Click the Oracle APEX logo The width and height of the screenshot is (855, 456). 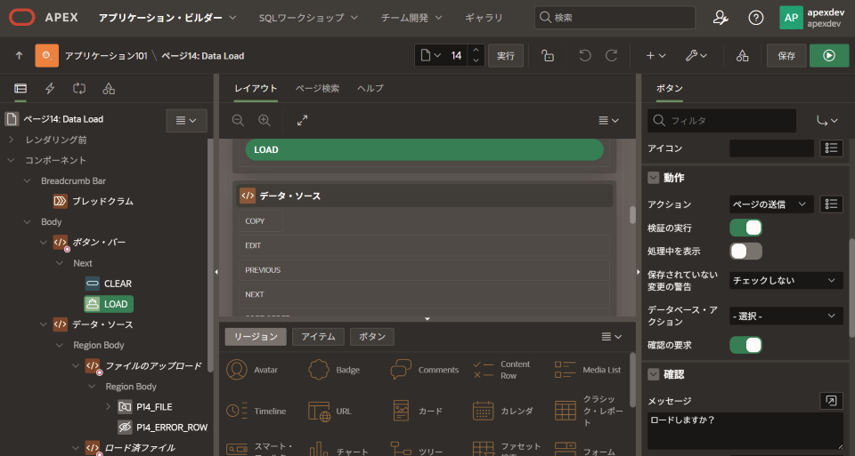click(x=22, y=17)
